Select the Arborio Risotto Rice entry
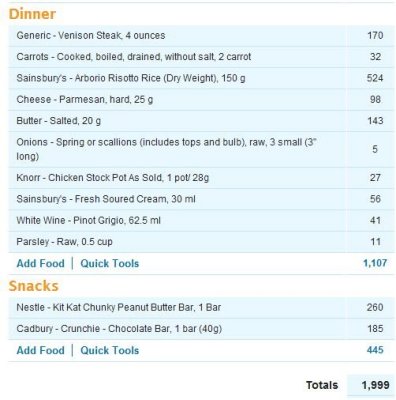396x400 pixels. point(131,78)
